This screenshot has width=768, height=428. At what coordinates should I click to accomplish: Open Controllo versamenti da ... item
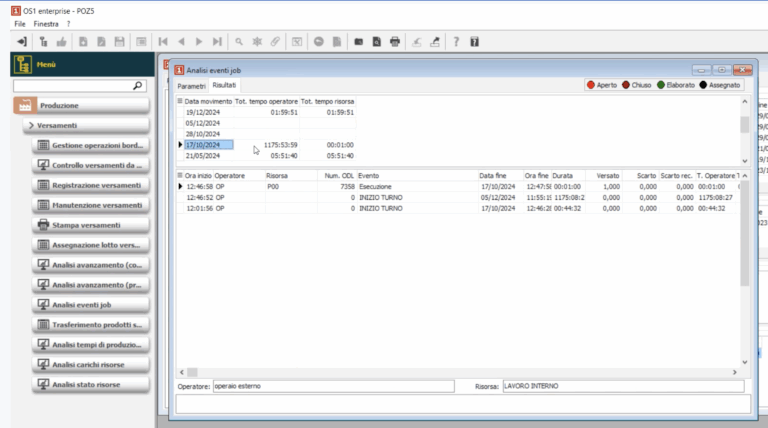(91, 165)
